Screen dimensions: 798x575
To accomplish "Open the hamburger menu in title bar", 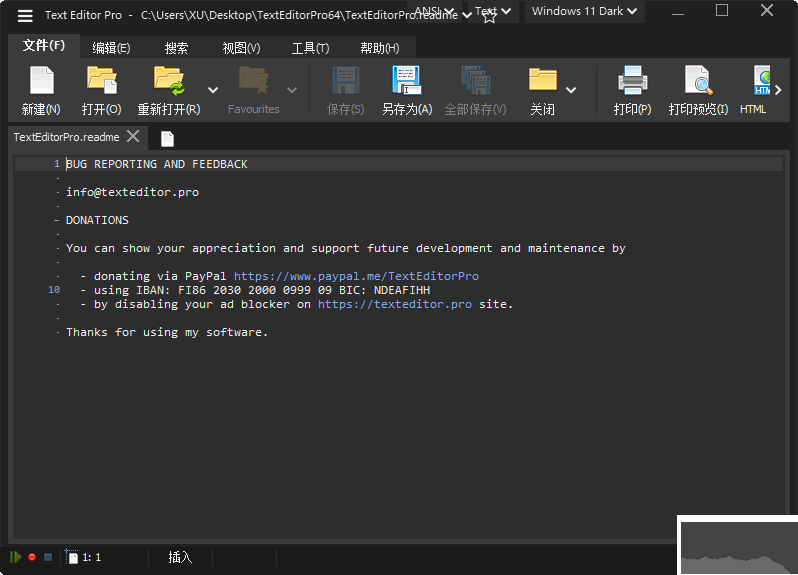I will (25, 15).
